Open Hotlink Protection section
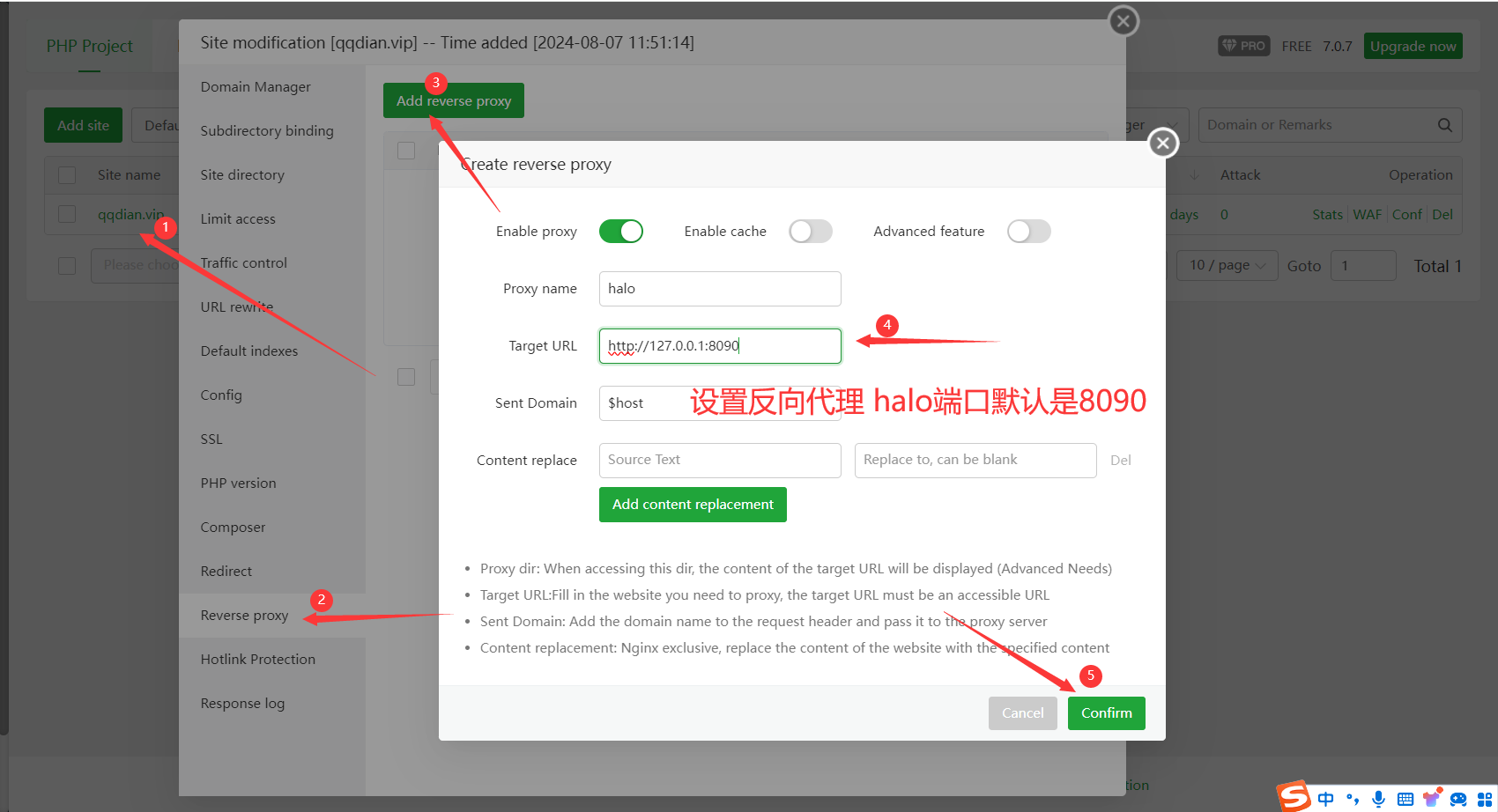Viewport: 1498px width, 812px height. (x=258, y=660)
